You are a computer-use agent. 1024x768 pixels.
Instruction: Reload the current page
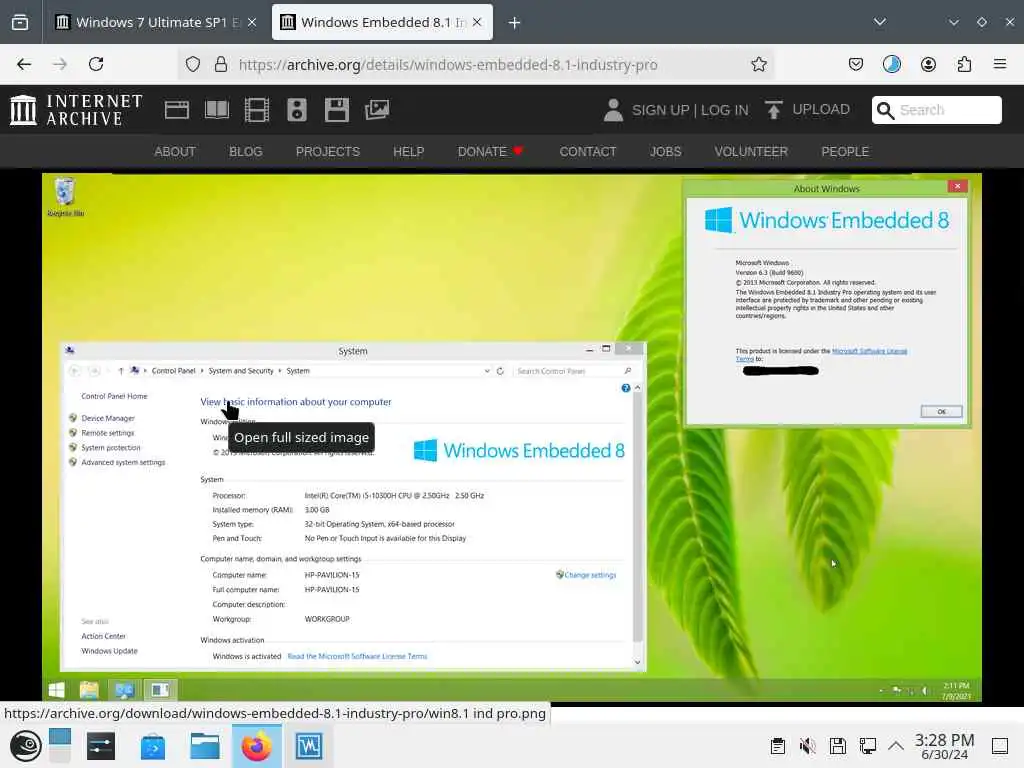pos(96,64)
